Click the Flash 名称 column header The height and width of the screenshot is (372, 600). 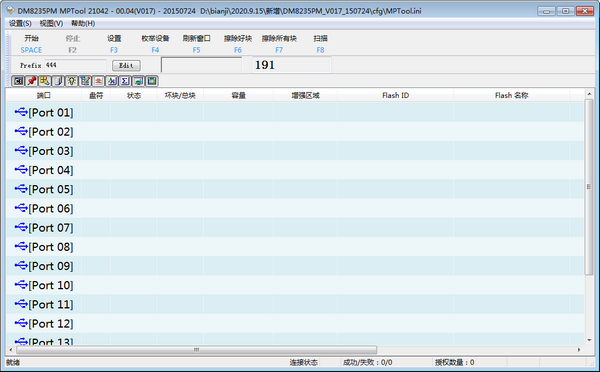[511, 95]
